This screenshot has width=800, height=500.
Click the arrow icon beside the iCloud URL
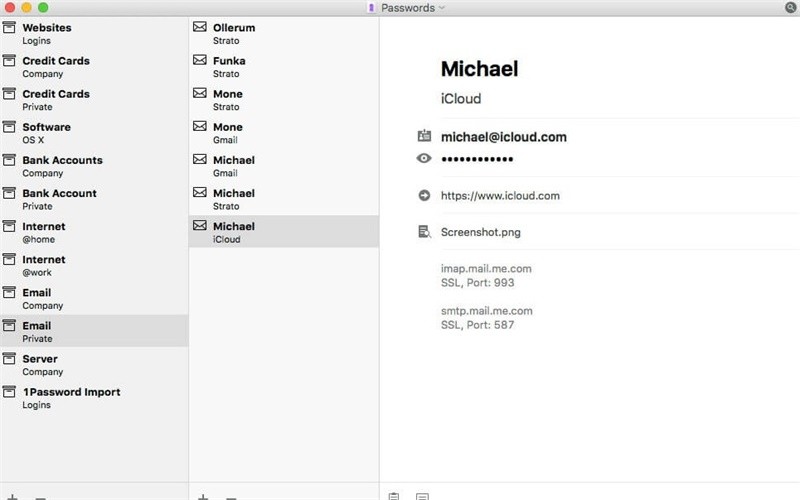pyautogui.click(x=424, y=195)
